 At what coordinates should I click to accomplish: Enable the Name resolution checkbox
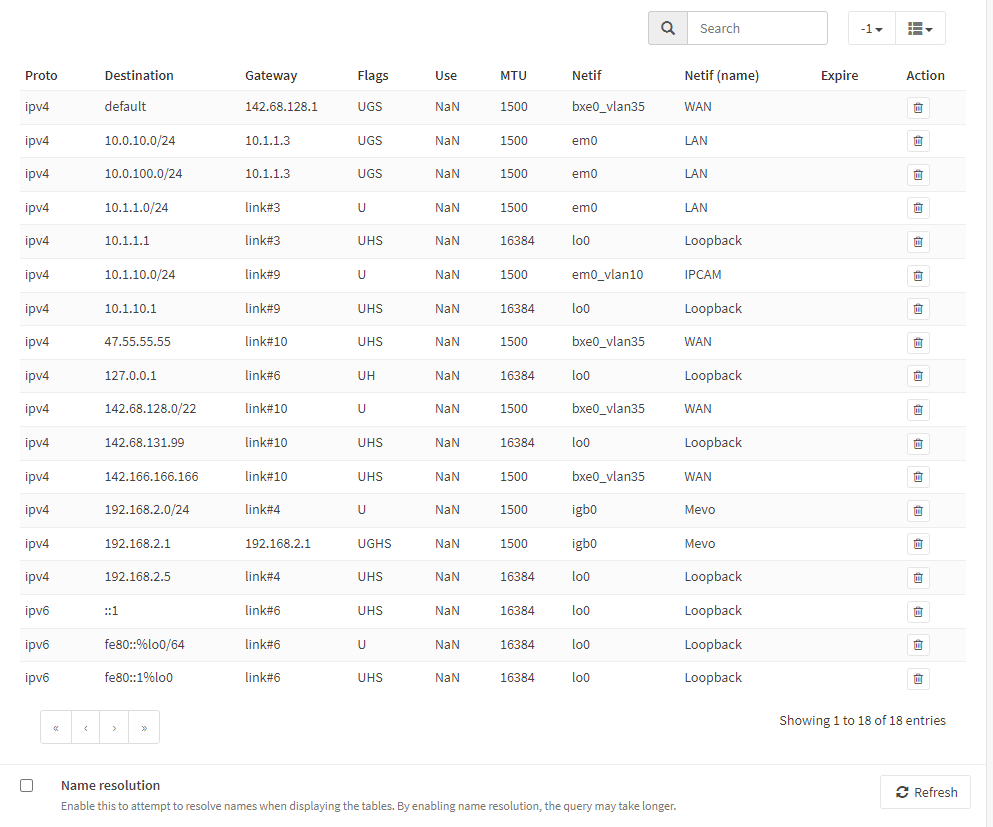tap(27, 786)
